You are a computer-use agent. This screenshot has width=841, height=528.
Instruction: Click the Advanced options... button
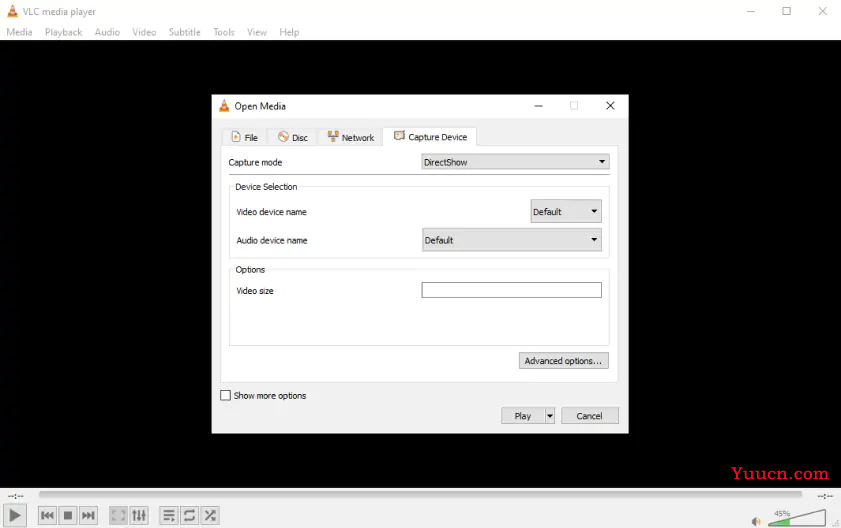point(564,361)
